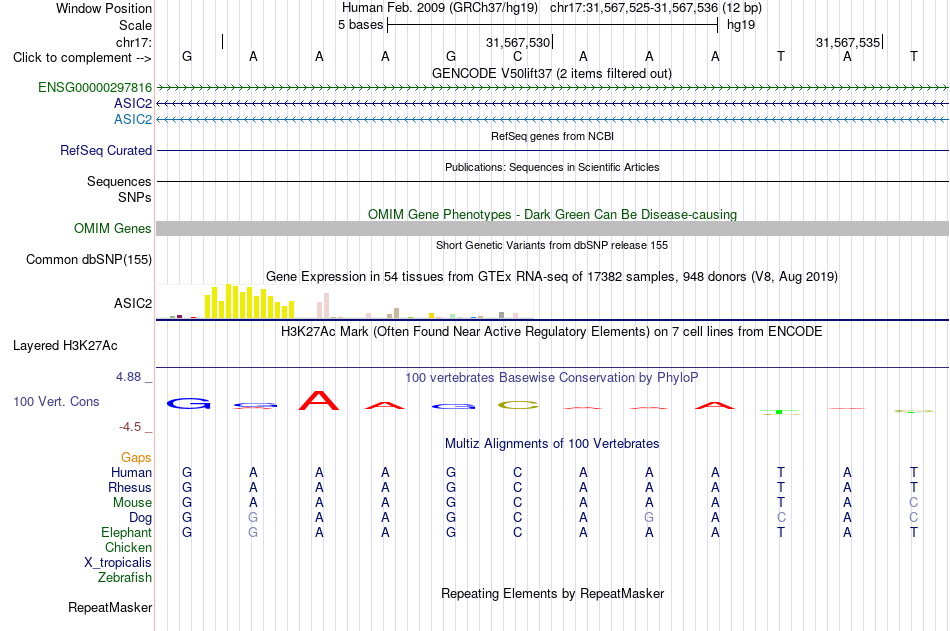Click the '5 bases' scale bar label
The image size is (950, 631).
(x=360, y=25)
